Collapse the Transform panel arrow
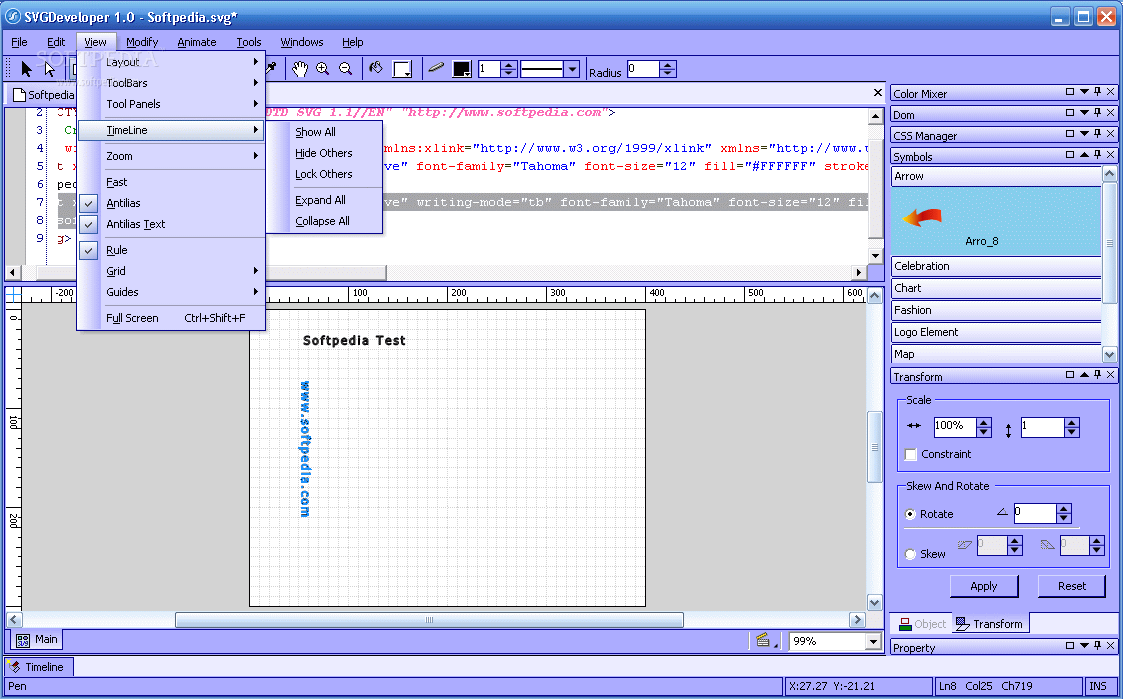 [1084, 375]
